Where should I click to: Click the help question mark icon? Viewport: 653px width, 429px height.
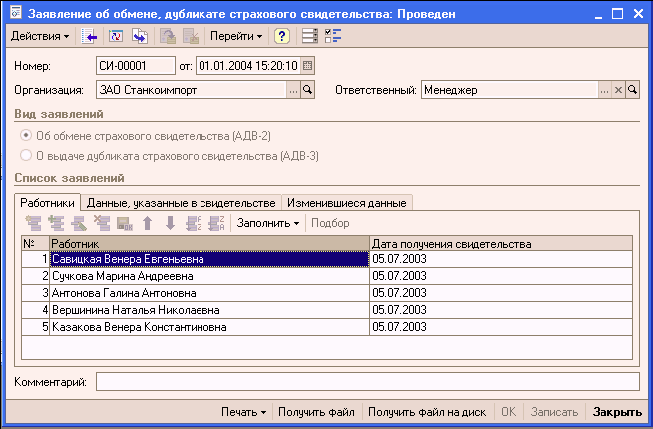pos(282,36)
